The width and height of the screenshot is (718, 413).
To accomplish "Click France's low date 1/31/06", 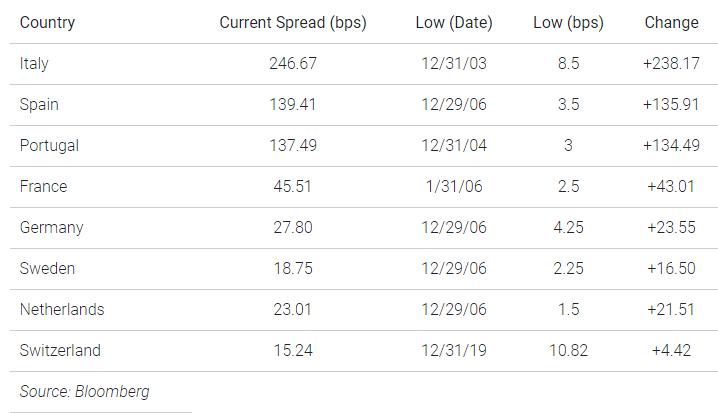I will pos(454,186).
